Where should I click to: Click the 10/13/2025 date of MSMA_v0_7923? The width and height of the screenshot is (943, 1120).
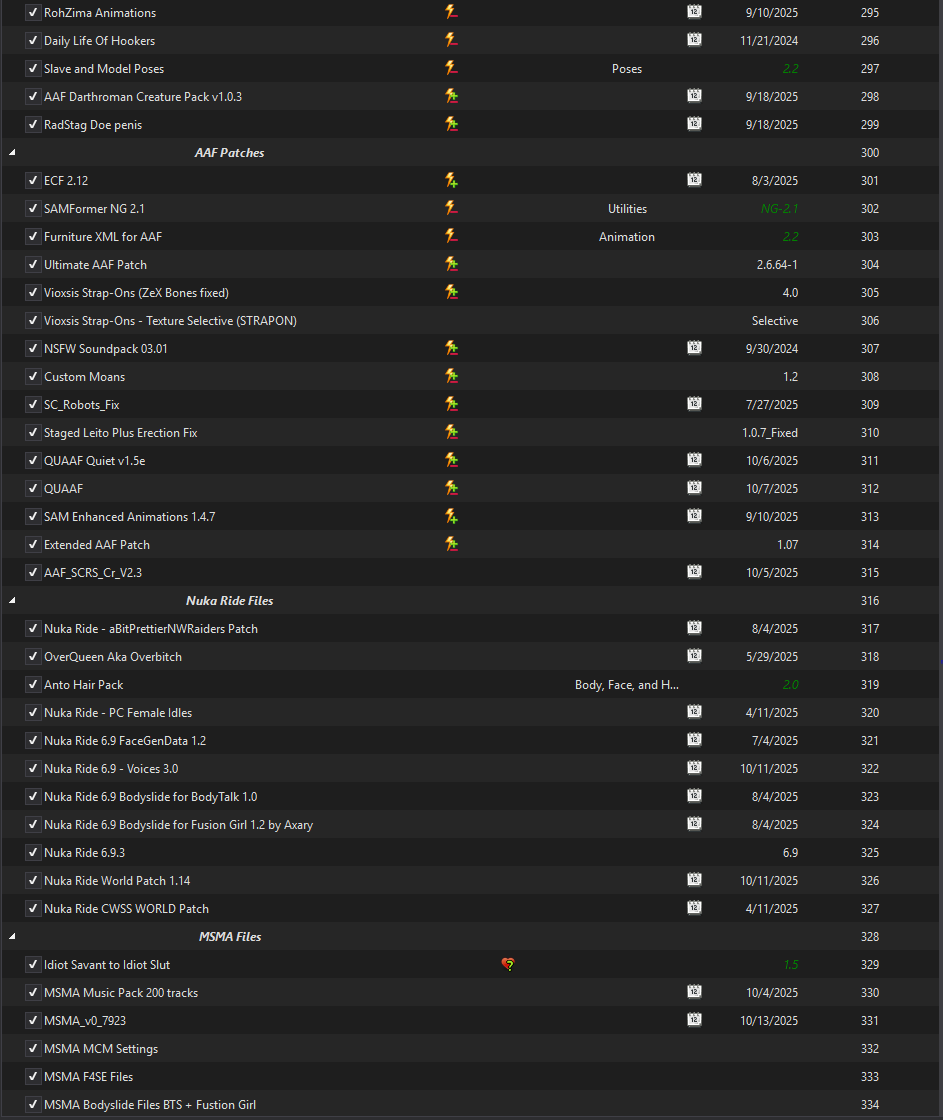pos(769,1021)
